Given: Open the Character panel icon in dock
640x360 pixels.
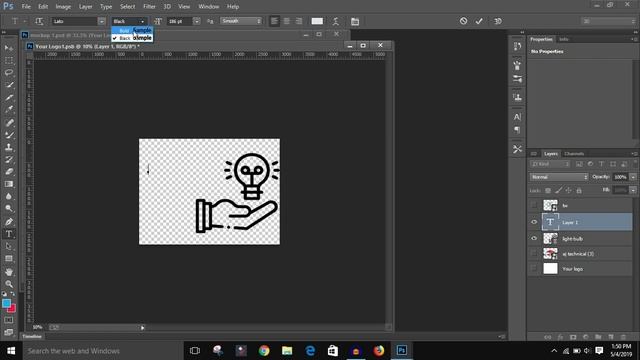Looking at the screenshot, I should tap(517, 117).
